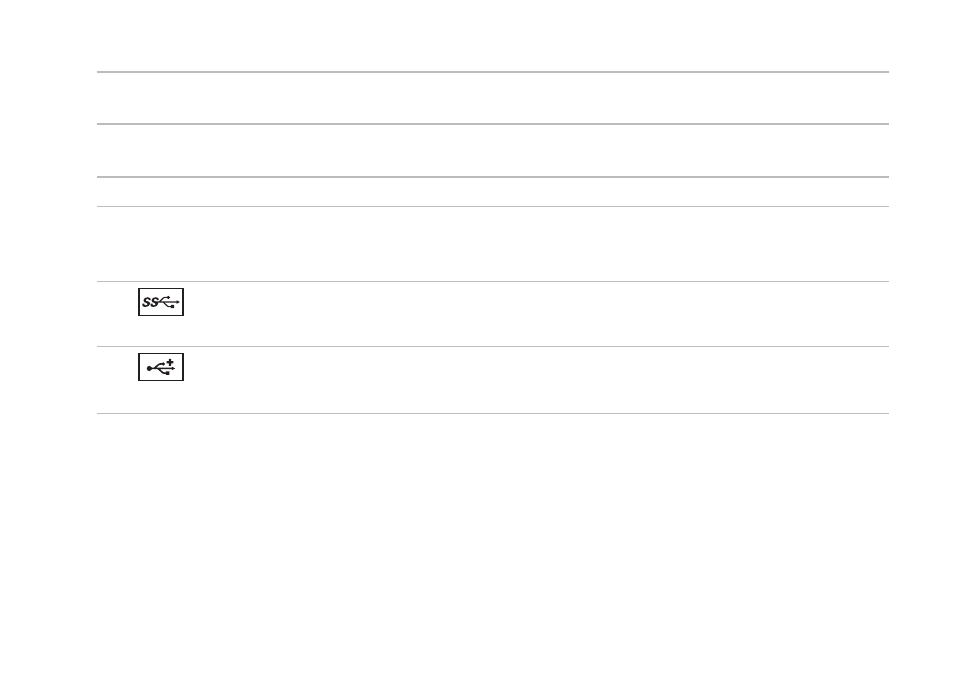
Task: Select the USB PowerShare icon with plus sign
Action: tap(161, 367)
